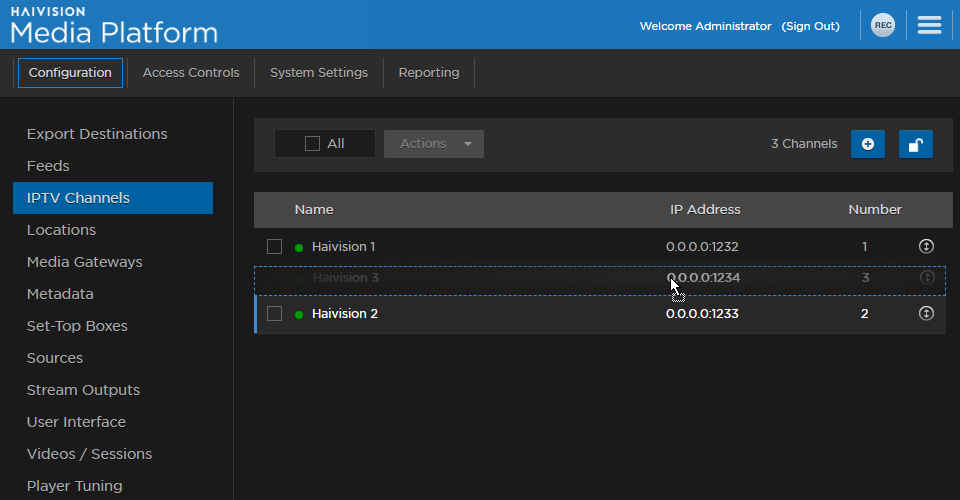Click the Sign Out link
Viewport: 960px width, 500px height.
pyautogui.click(x=810, y=26)
